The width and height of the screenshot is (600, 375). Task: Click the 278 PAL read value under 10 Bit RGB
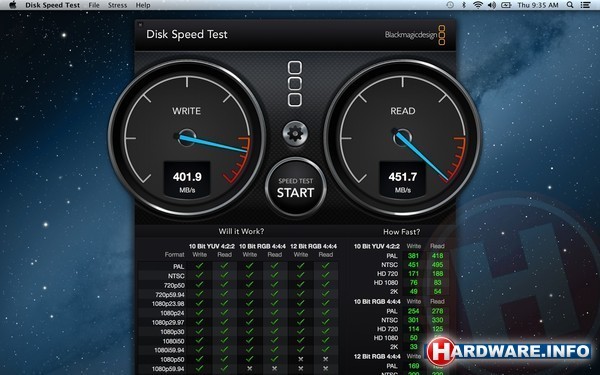coord(437,311)
